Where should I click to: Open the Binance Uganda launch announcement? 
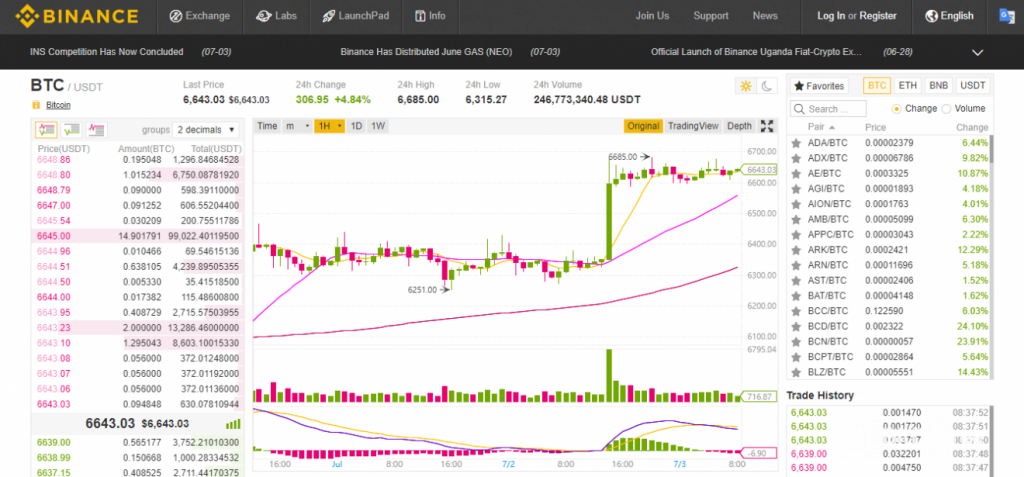tap(756, 52)
